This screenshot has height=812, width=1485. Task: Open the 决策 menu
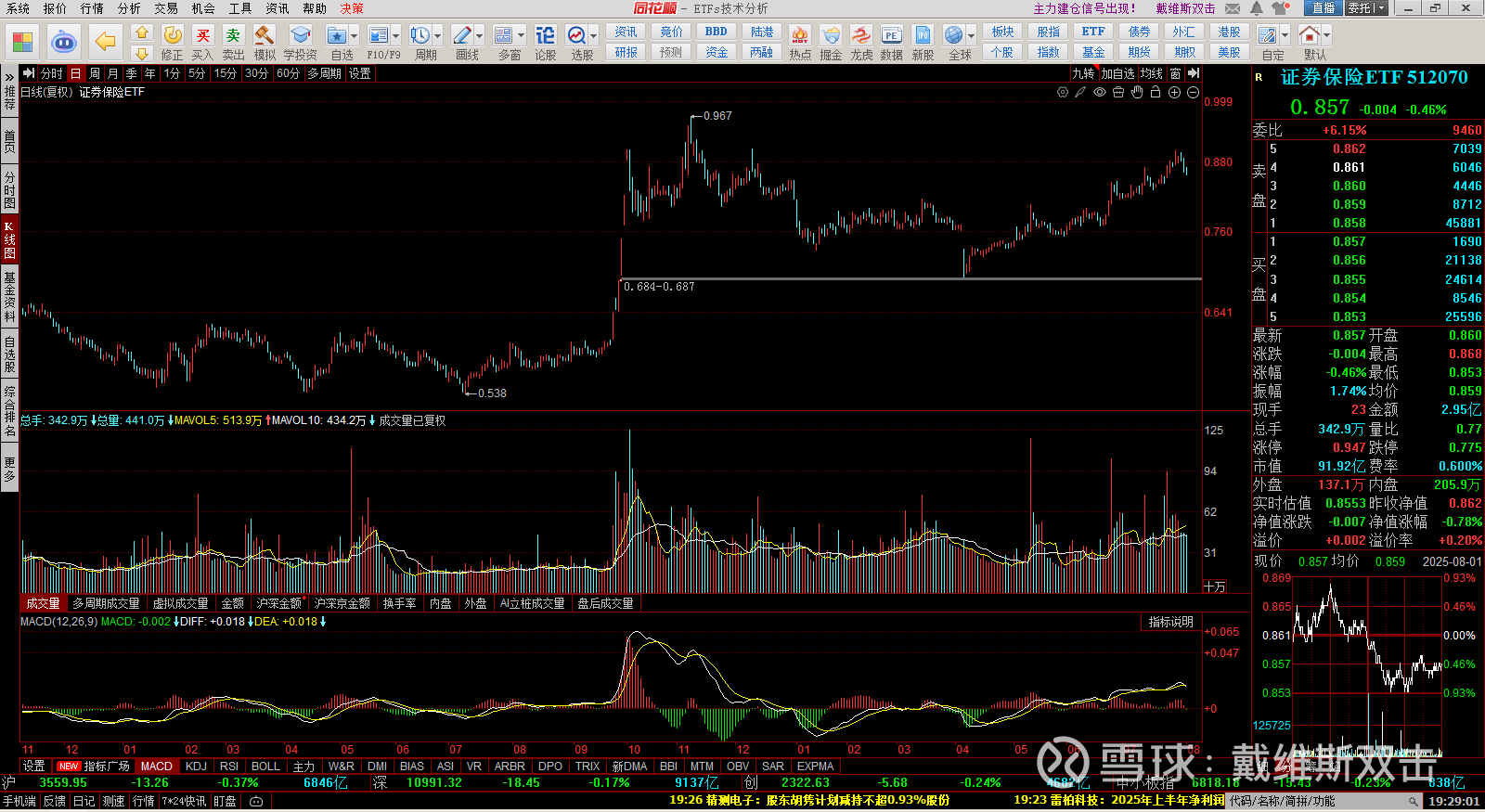pyautogui.click(x=352, y=8)
